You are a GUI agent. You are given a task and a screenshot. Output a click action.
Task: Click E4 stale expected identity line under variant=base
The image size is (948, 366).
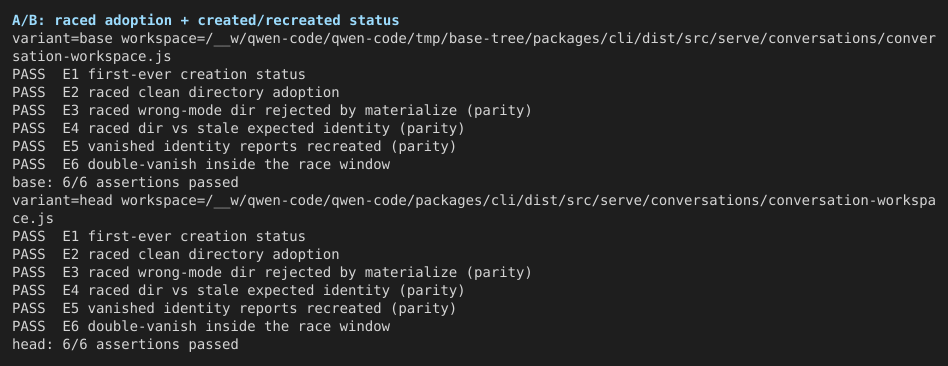point(238,128)
